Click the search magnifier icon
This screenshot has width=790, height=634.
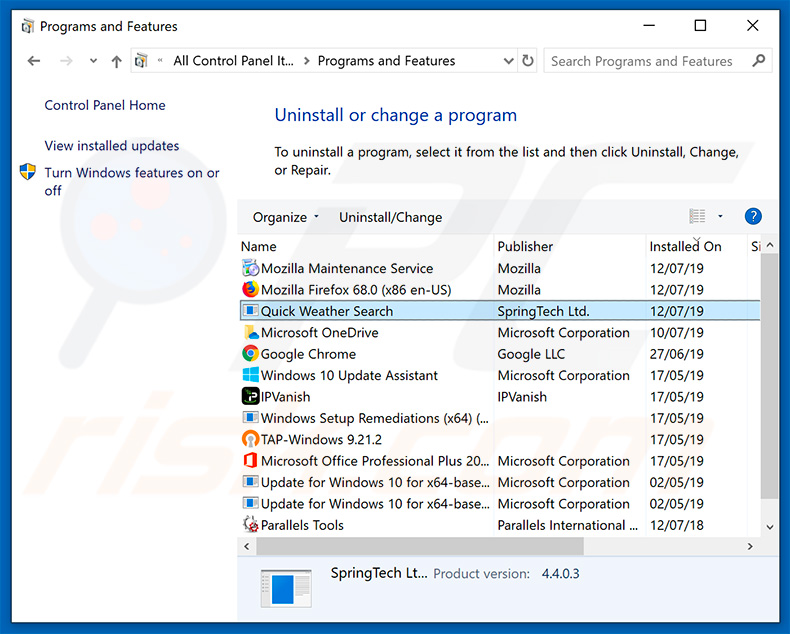759,61
